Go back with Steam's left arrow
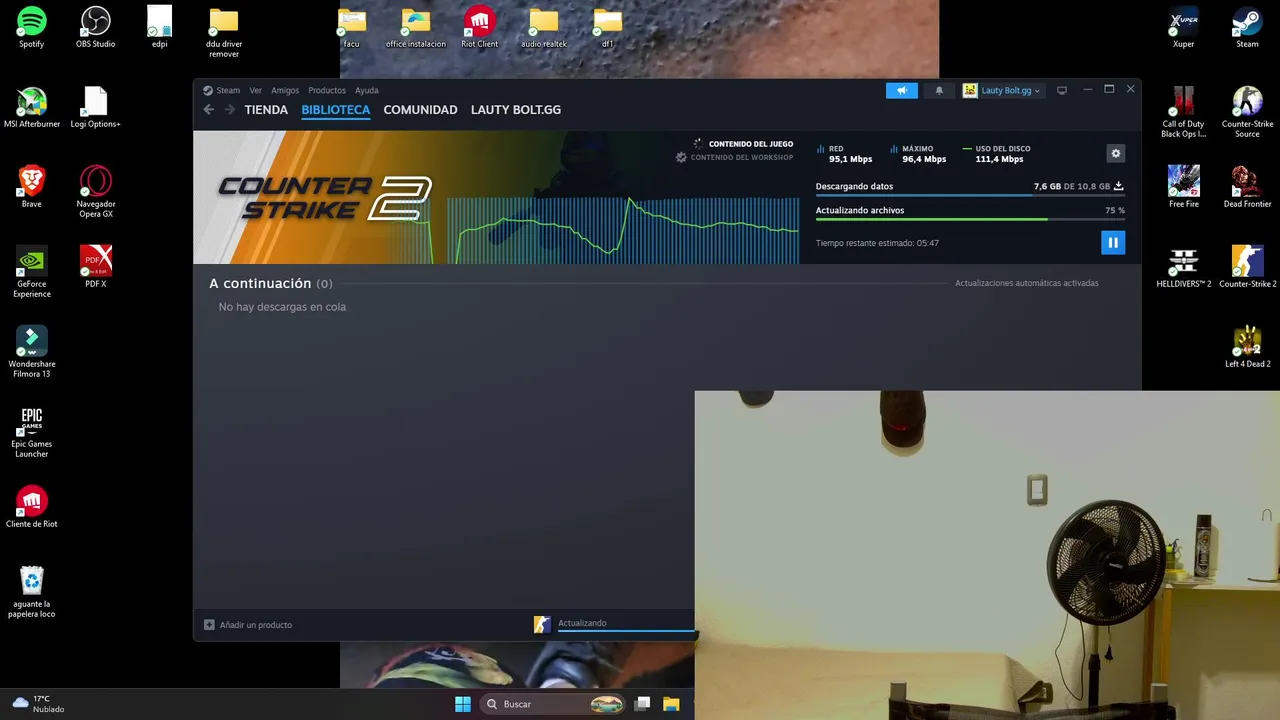This screenshot has height=720, width=1280. click(x=209, y=110)
